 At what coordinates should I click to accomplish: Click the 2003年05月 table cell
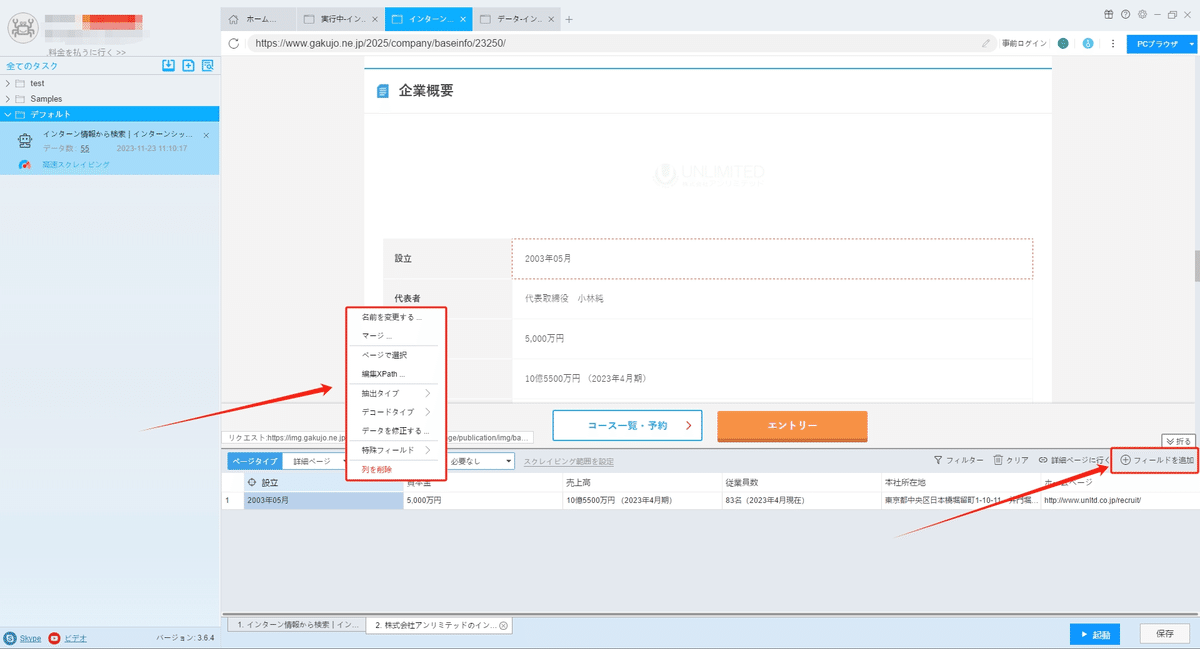coord(323,500)
